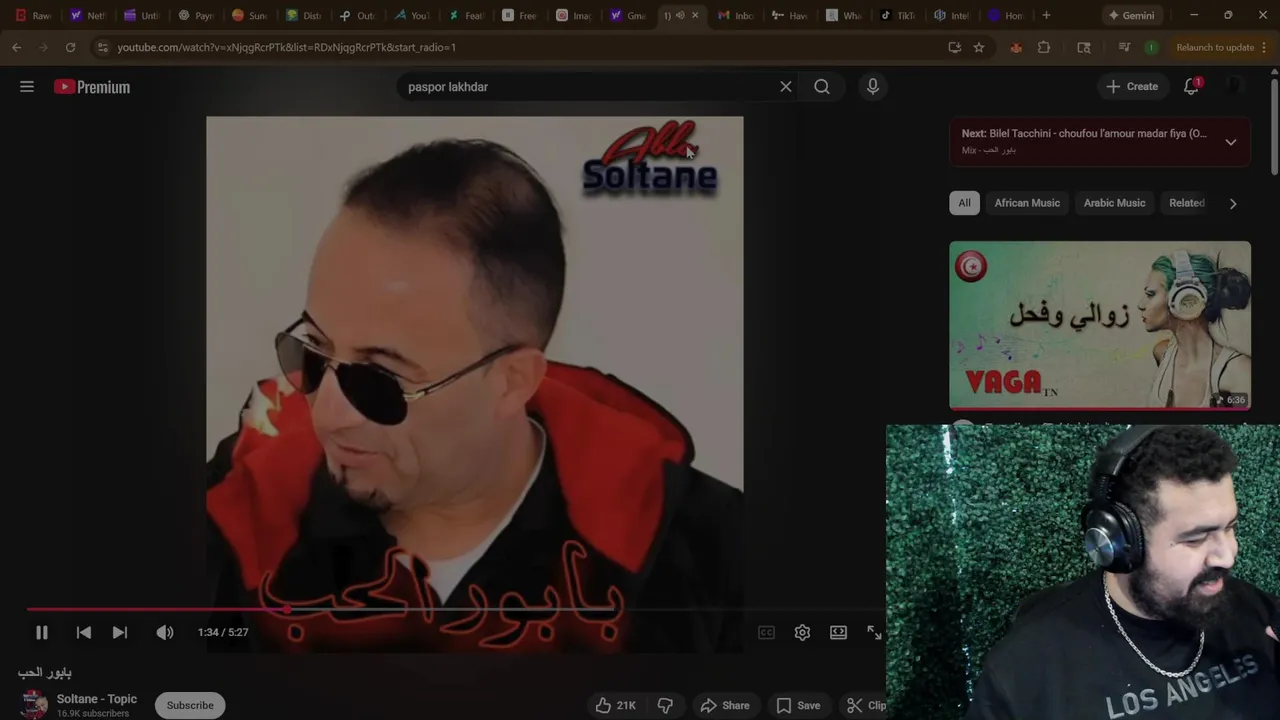The height and width of the screenshot is (720, 1280).
Task: Skip to the next video
Action: (120, 632)
